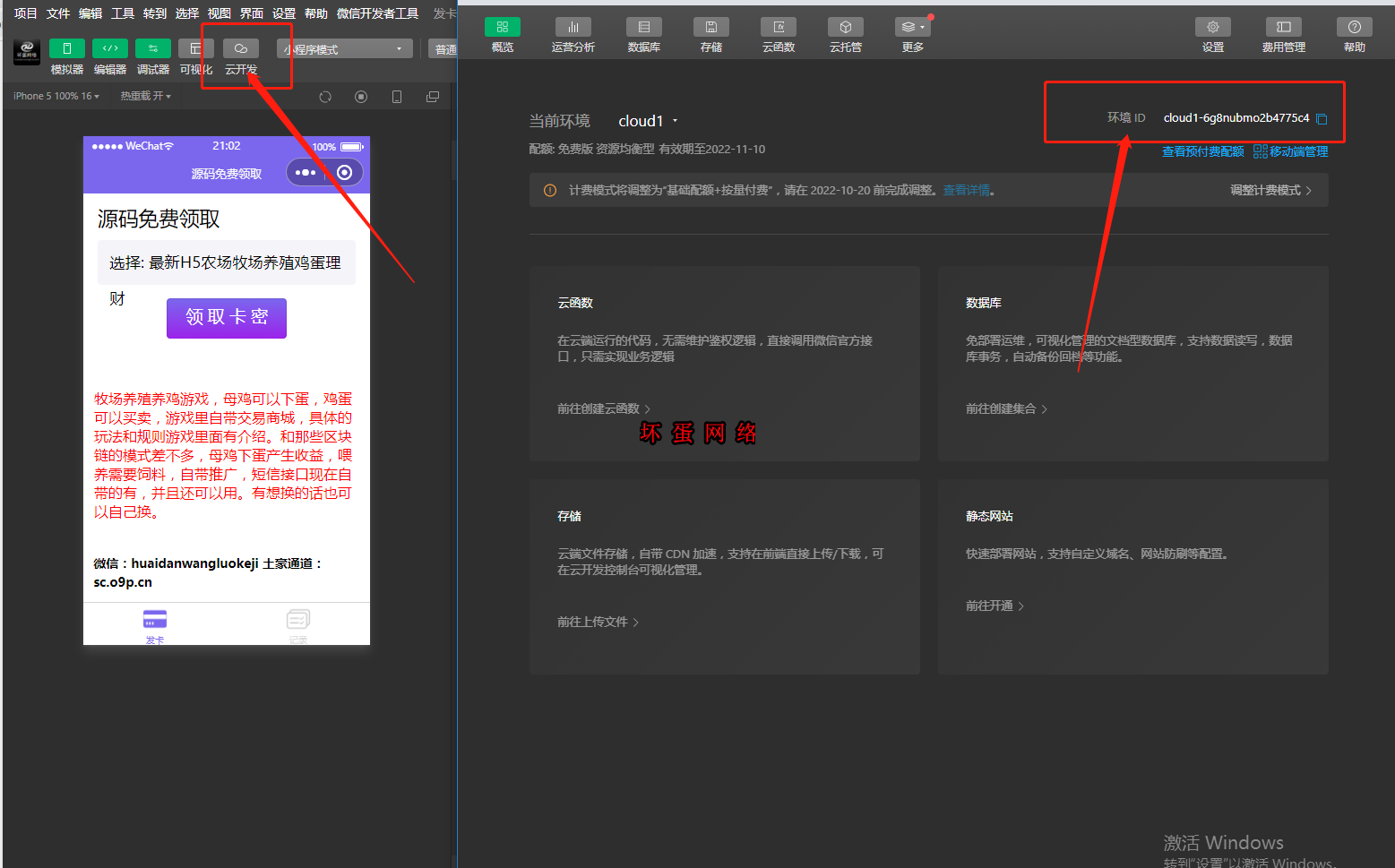Open the 设置 menu in menu bar

coord(284,13)
